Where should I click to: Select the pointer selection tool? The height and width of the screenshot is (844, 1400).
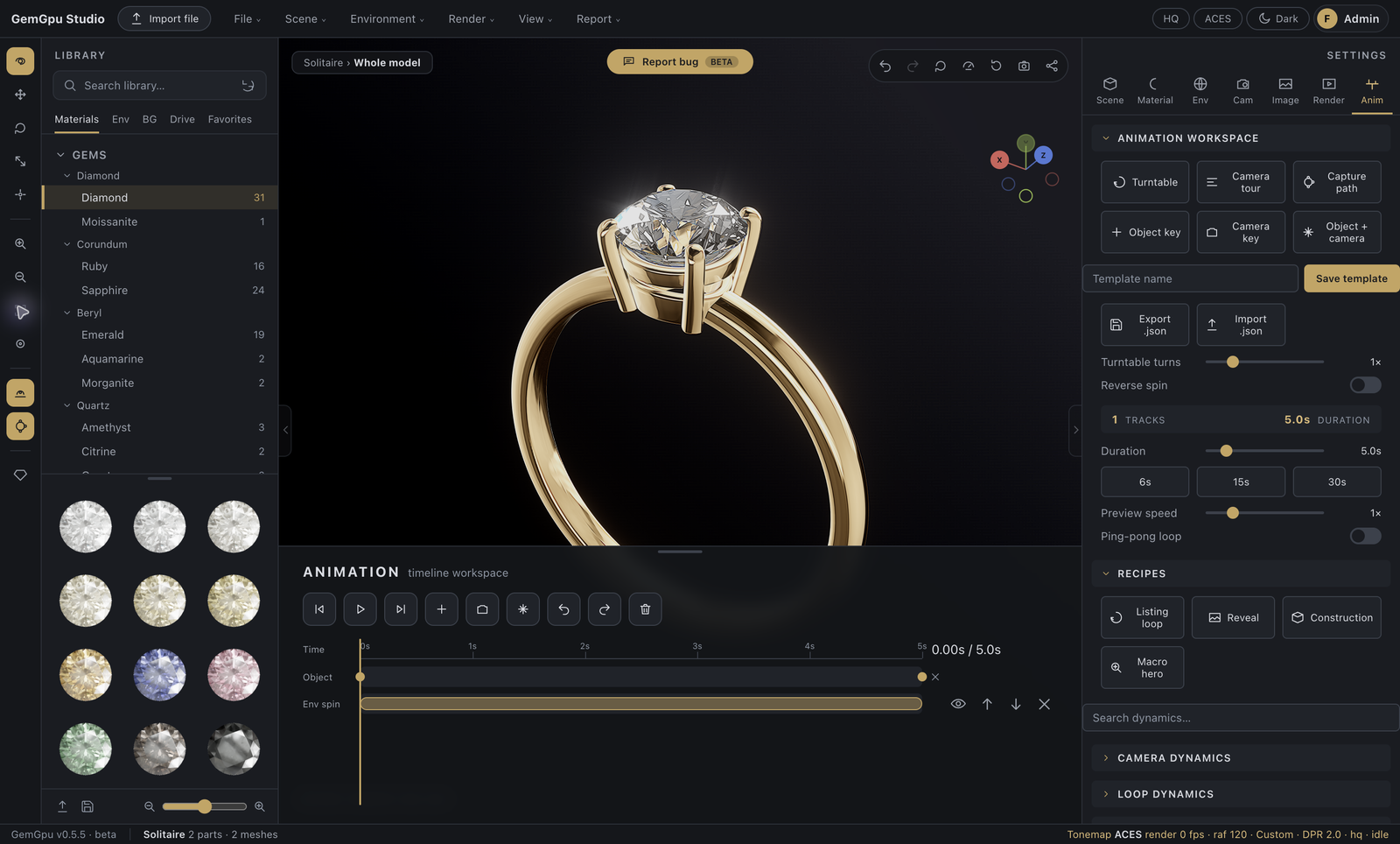click(20, 313)
